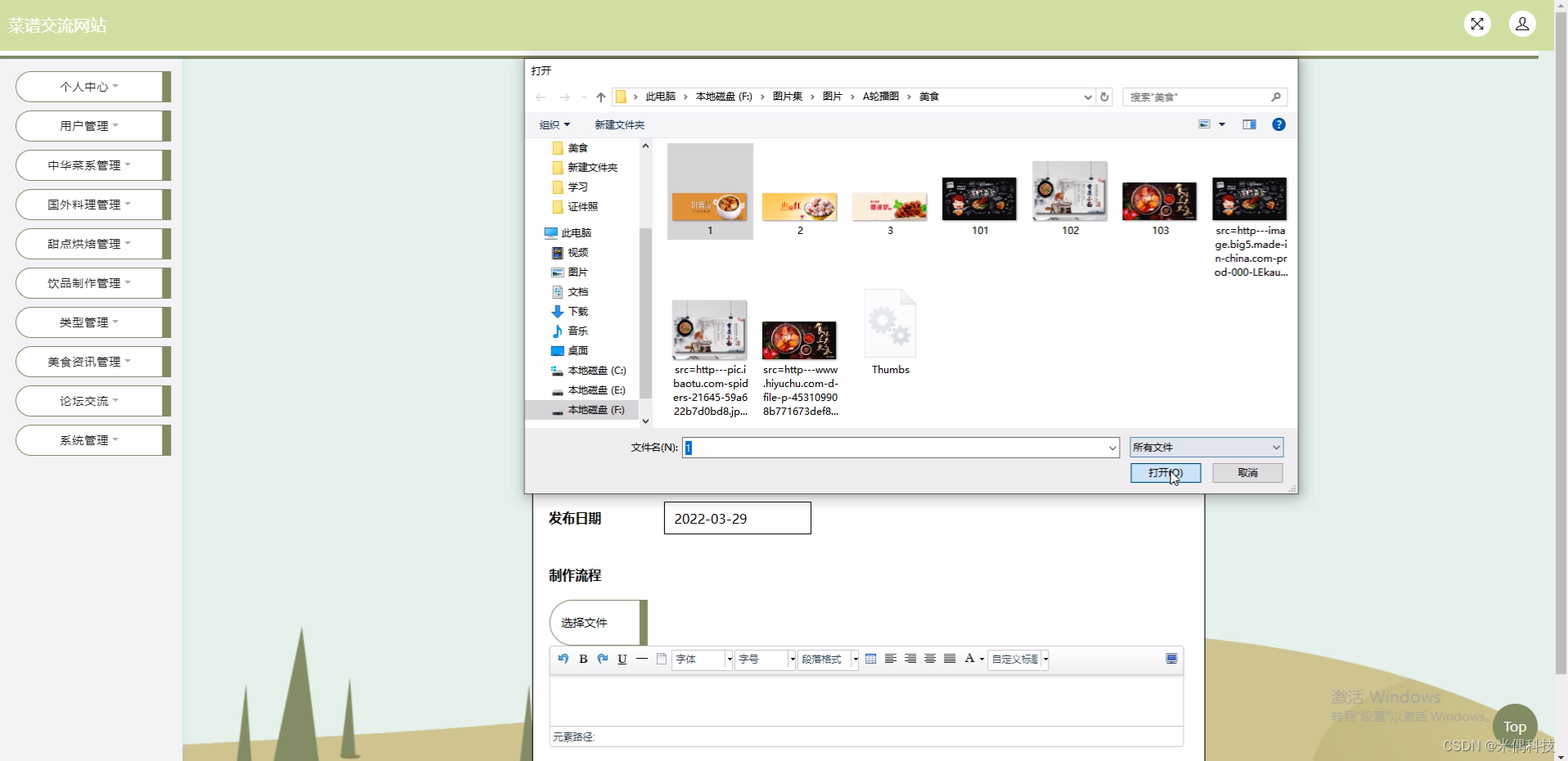
Task: Expand font color dropdown arrow
Action: click(x=982, y=660)
